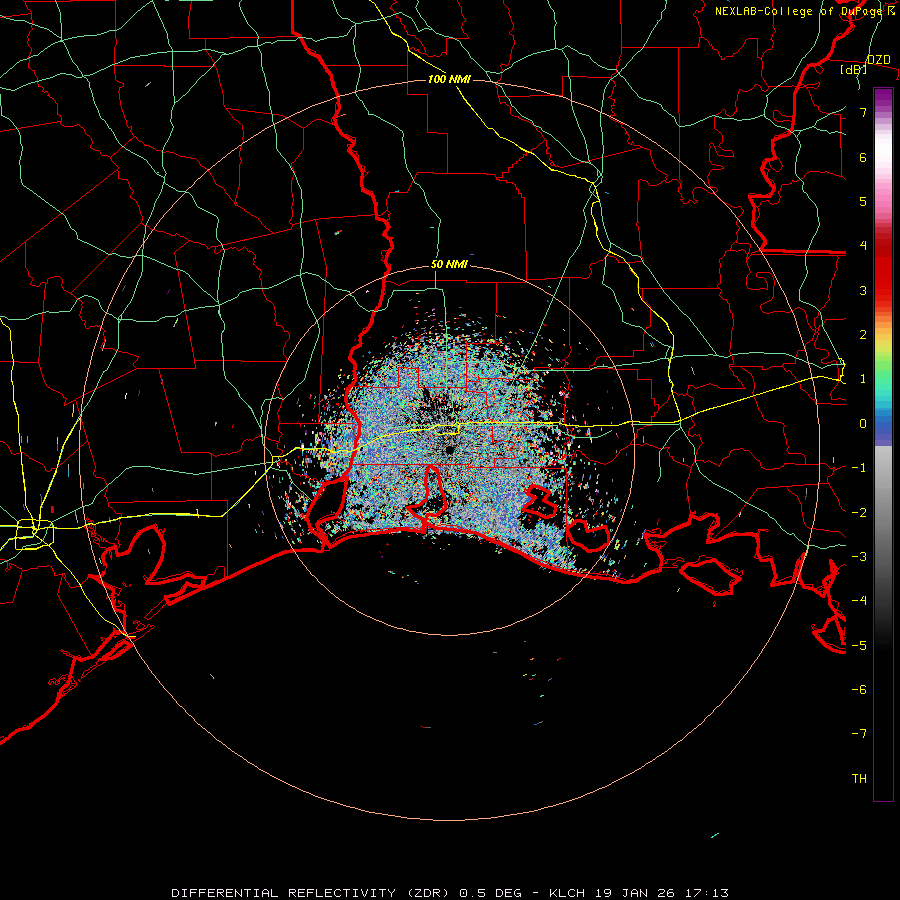Click the ZDR dB color scale bar

(883, 444)
